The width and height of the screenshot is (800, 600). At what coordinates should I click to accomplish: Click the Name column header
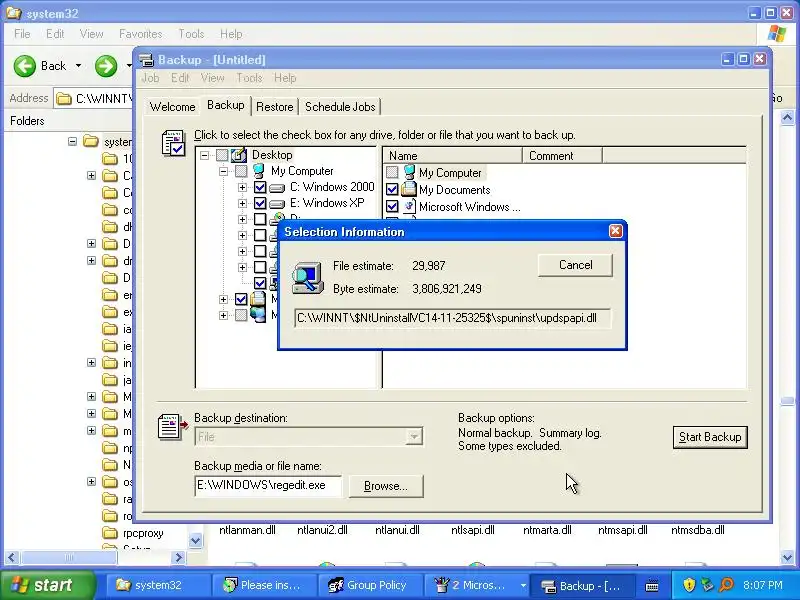point(452,156)
